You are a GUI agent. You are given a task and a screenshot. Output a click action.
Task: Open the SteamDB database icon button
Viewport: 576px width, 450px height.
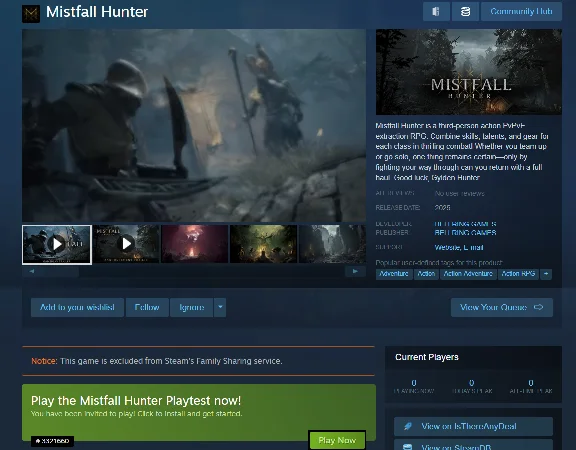tap(465, 12)
